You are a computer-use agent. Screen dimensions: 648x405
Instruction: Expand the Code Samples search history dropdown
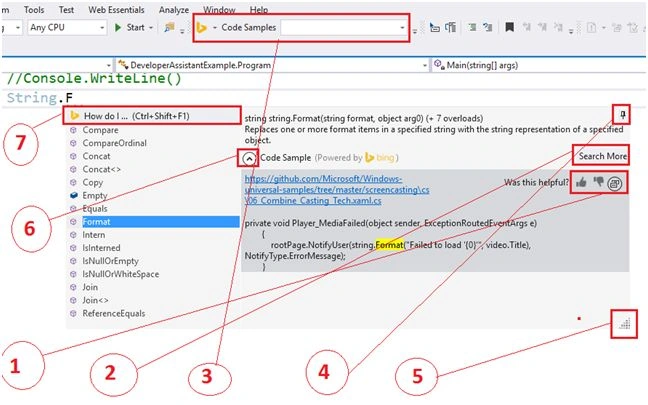coord(402,28)
